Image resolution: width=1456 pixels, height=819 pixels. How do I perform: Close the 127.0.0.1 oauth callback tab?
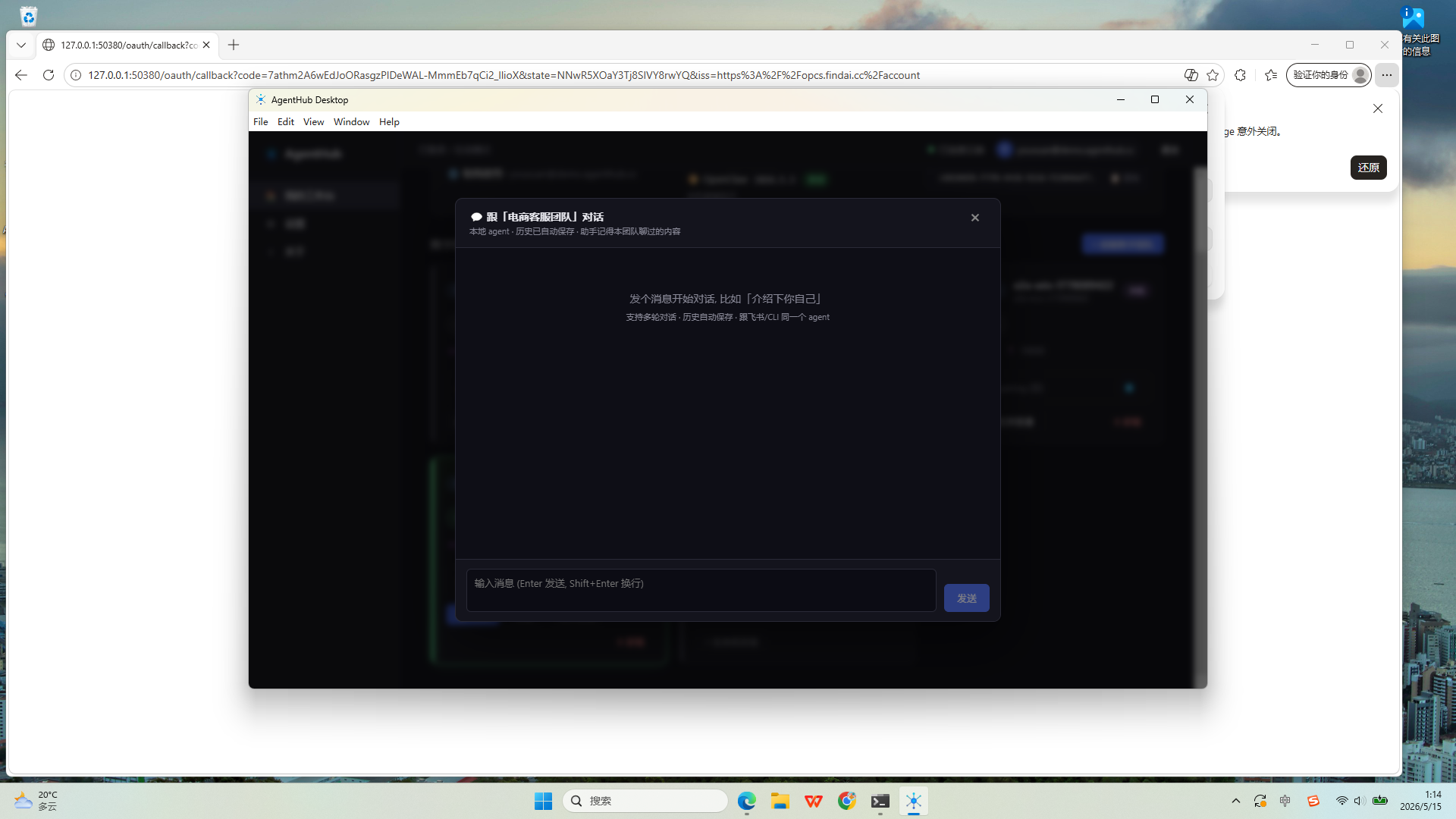[x=206, y=45]
